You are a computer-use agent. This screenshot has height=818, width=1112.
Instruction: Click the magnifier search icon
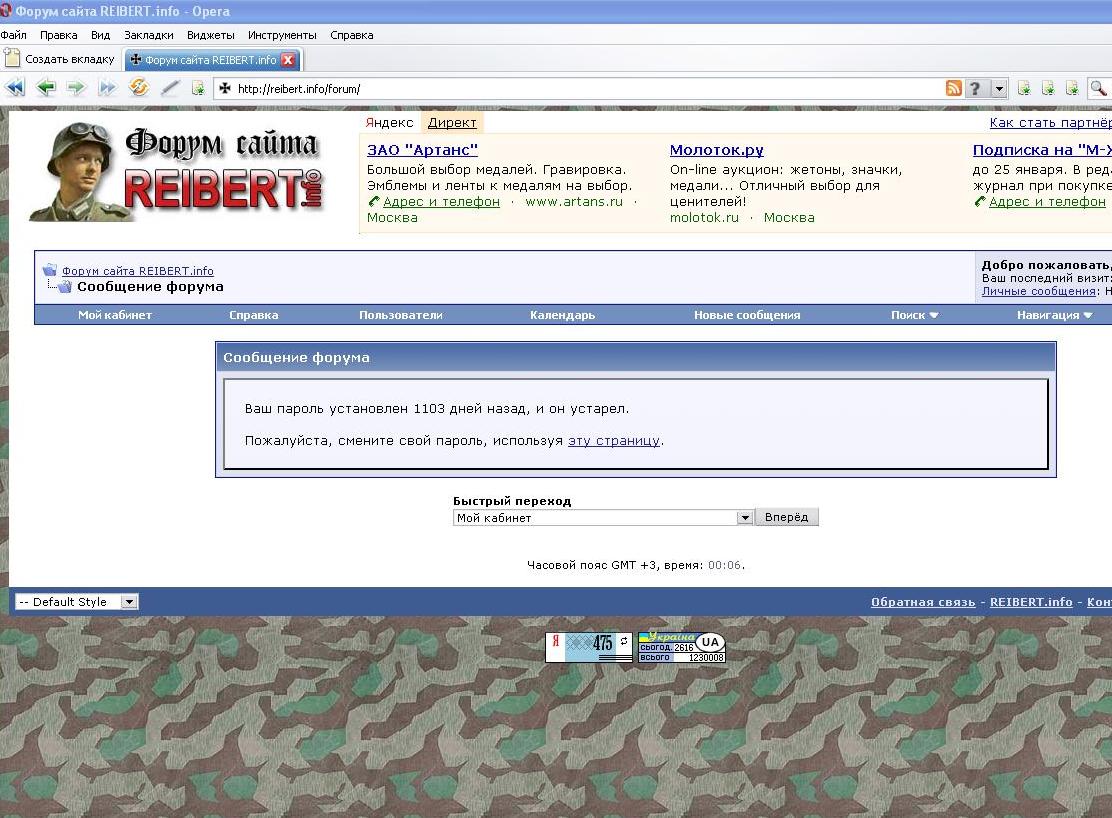(1099, 88)
